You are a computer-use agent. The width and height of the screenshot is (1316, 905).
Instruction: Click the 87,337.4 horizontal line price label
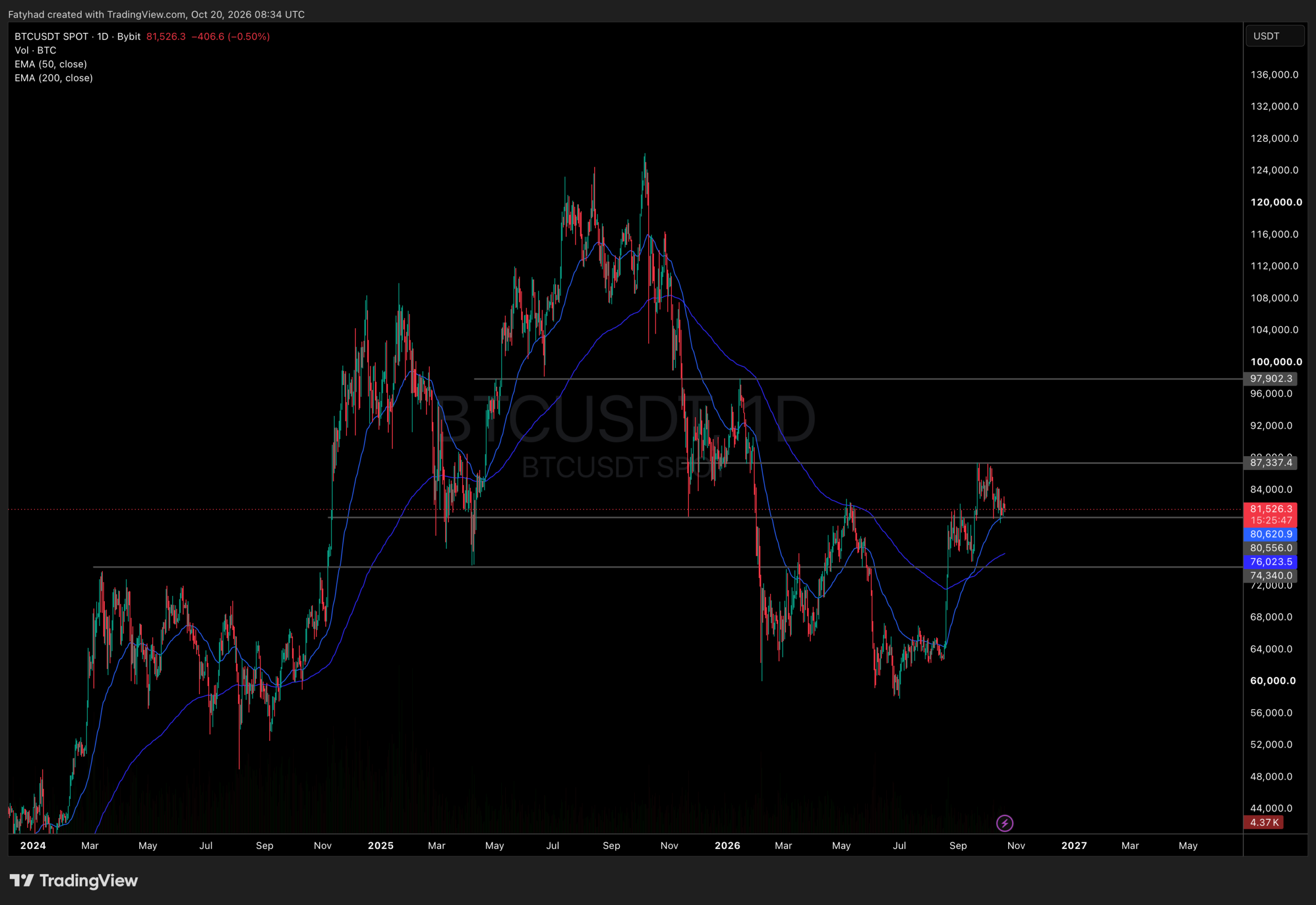pyautogui.click(x=1270, y=463)
